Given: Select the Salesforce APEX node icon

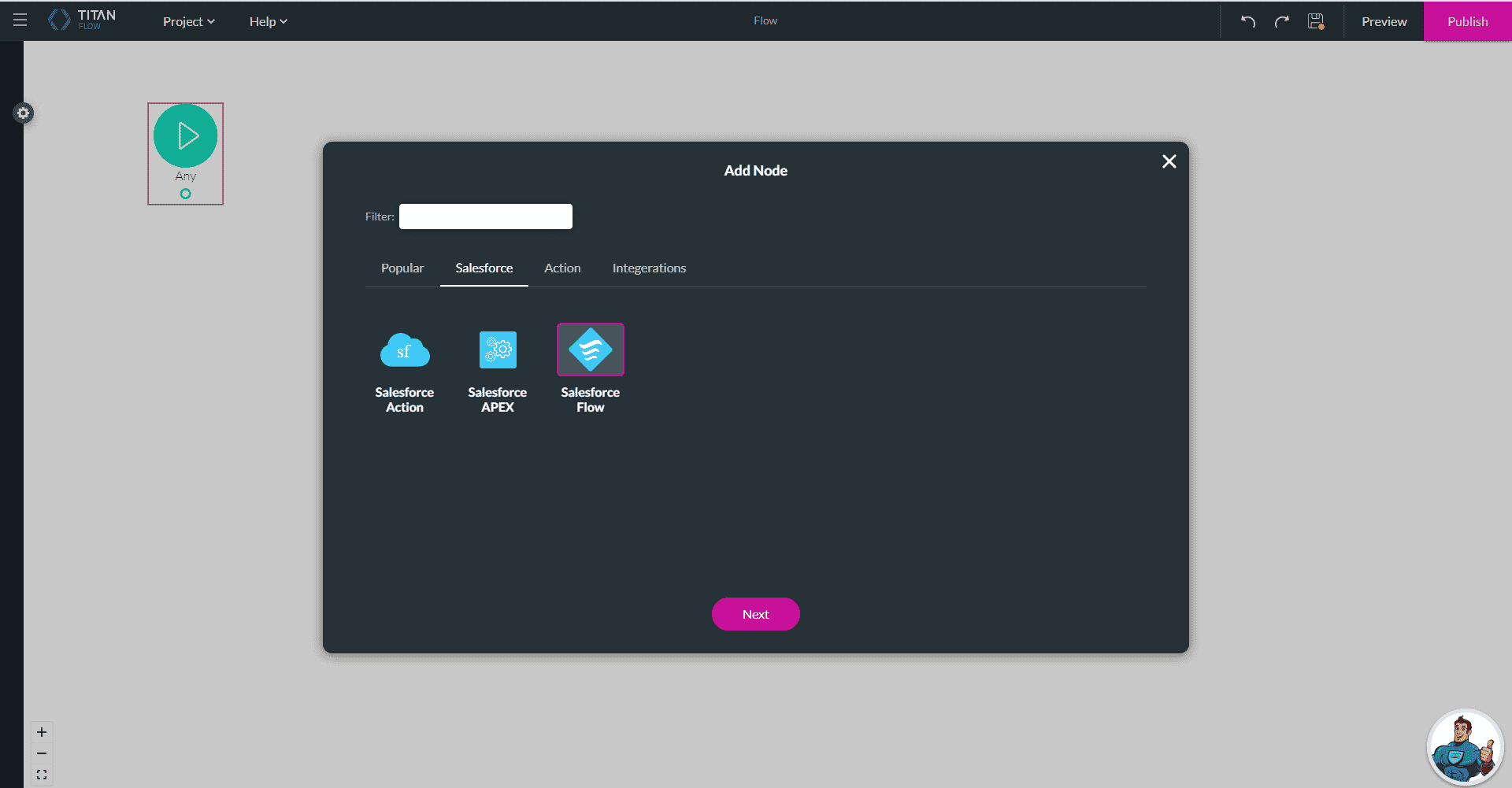Looking at the screenshot, I should point(497,349).
